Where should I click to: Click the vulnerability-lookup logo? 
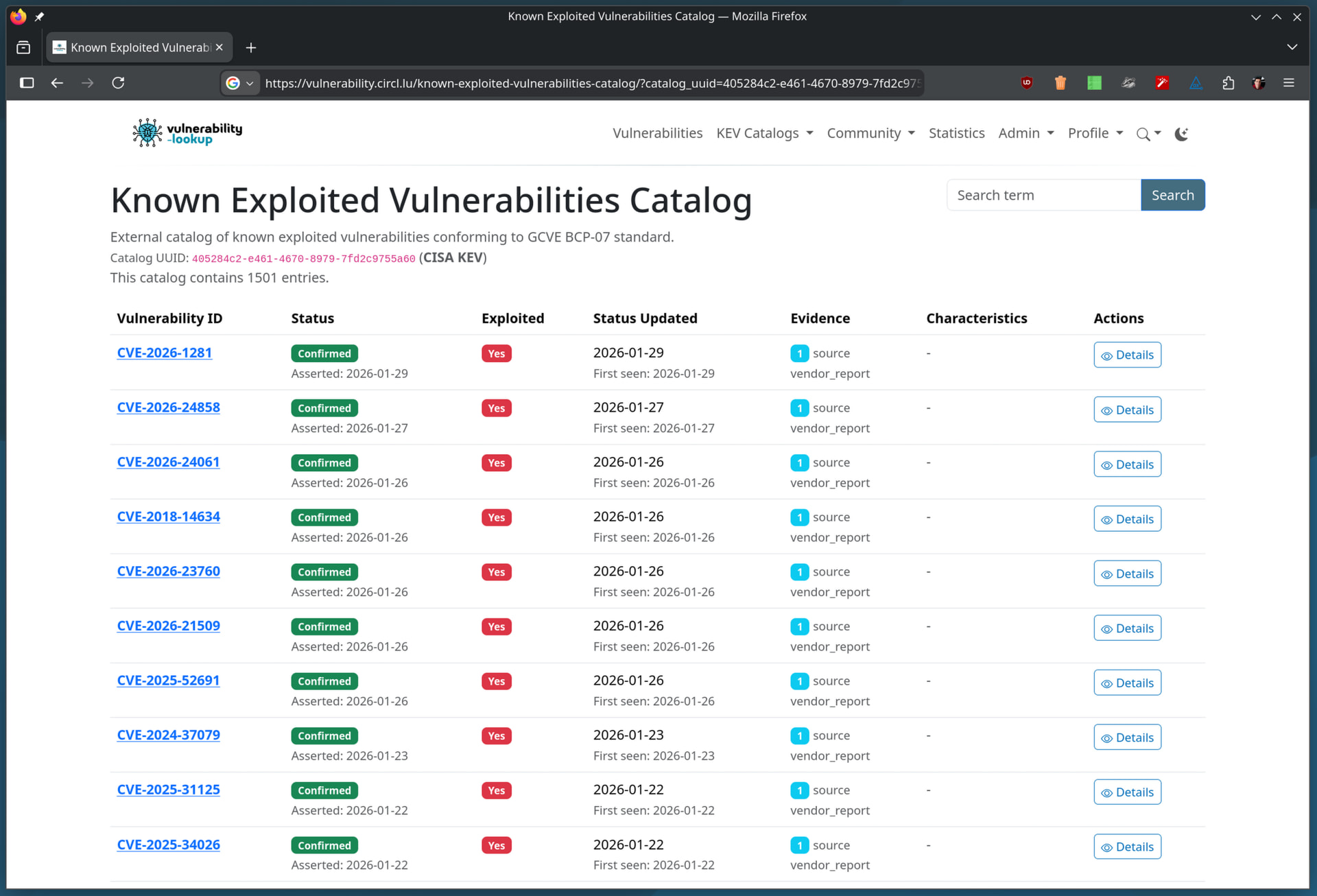coord(187,133)
